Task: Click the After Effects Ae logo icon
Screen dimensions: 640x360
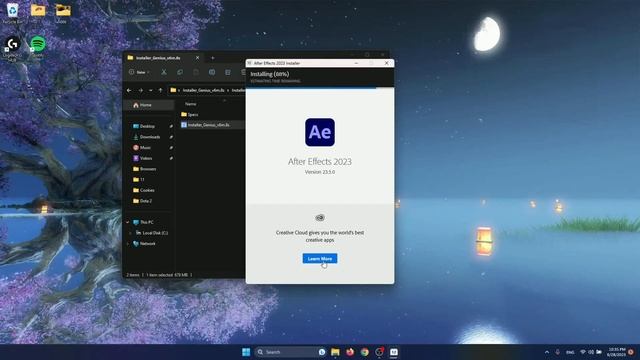Action: 320,132
